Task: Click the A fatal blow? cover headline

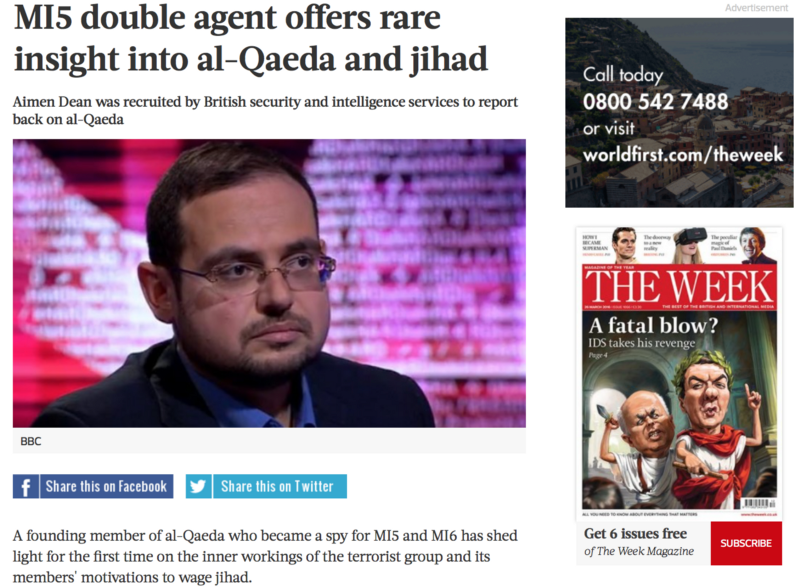Action: pos(653,325)
